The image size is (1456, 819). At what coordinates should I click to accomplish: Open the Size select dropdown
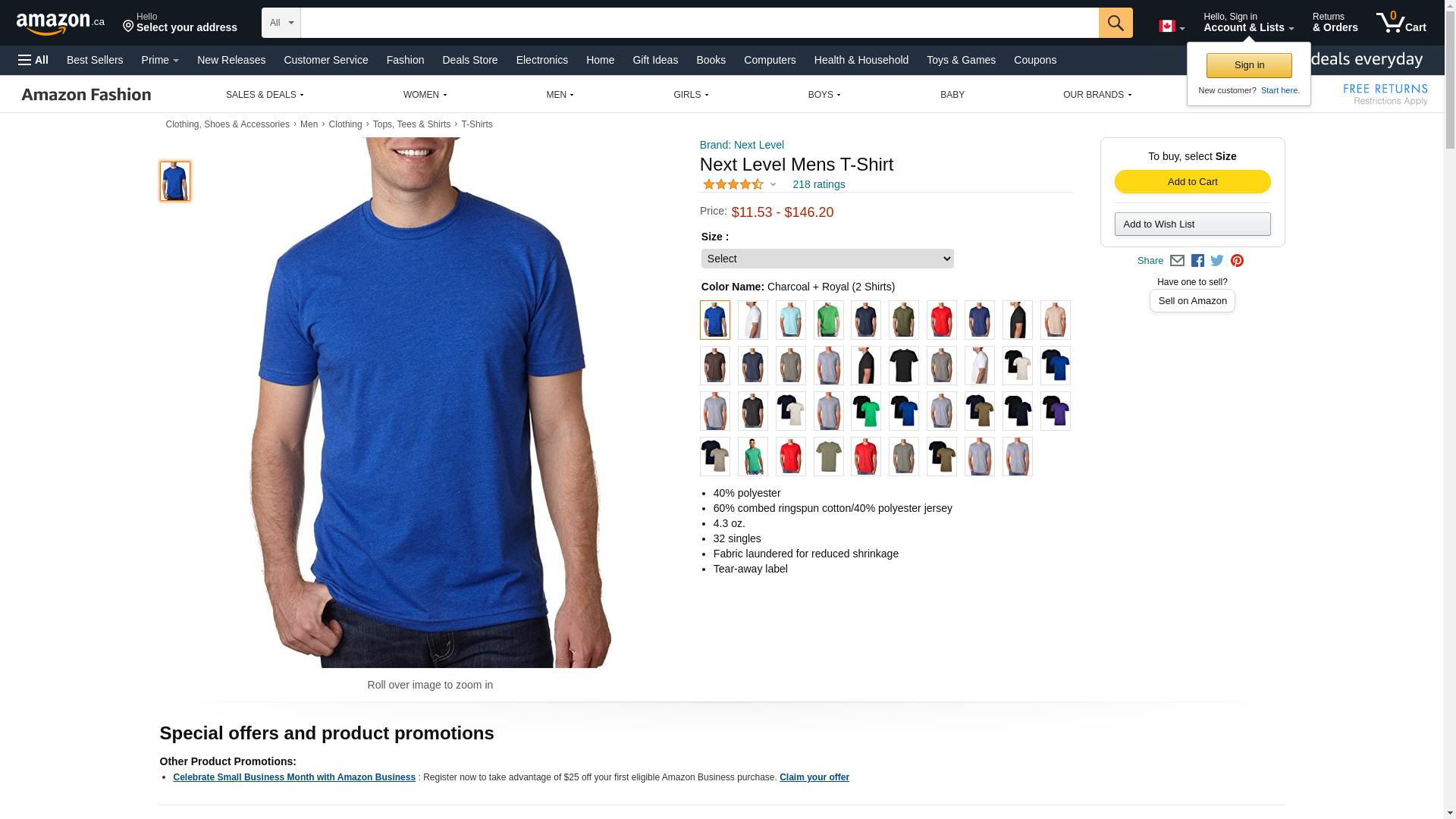coord(827,259)
